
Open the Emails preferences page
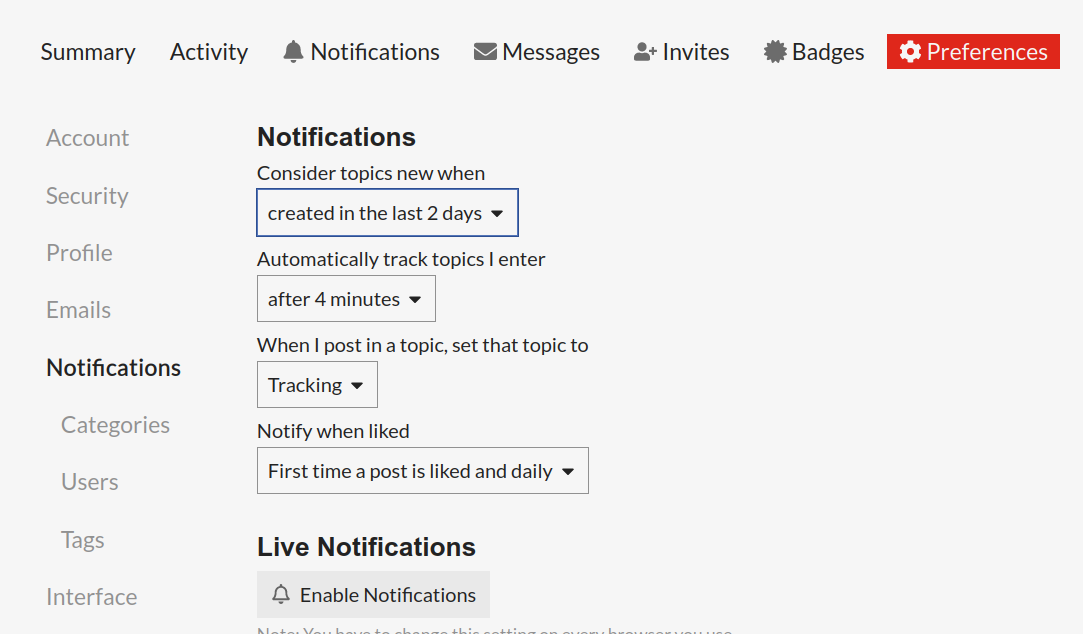[x=79, y=310]
